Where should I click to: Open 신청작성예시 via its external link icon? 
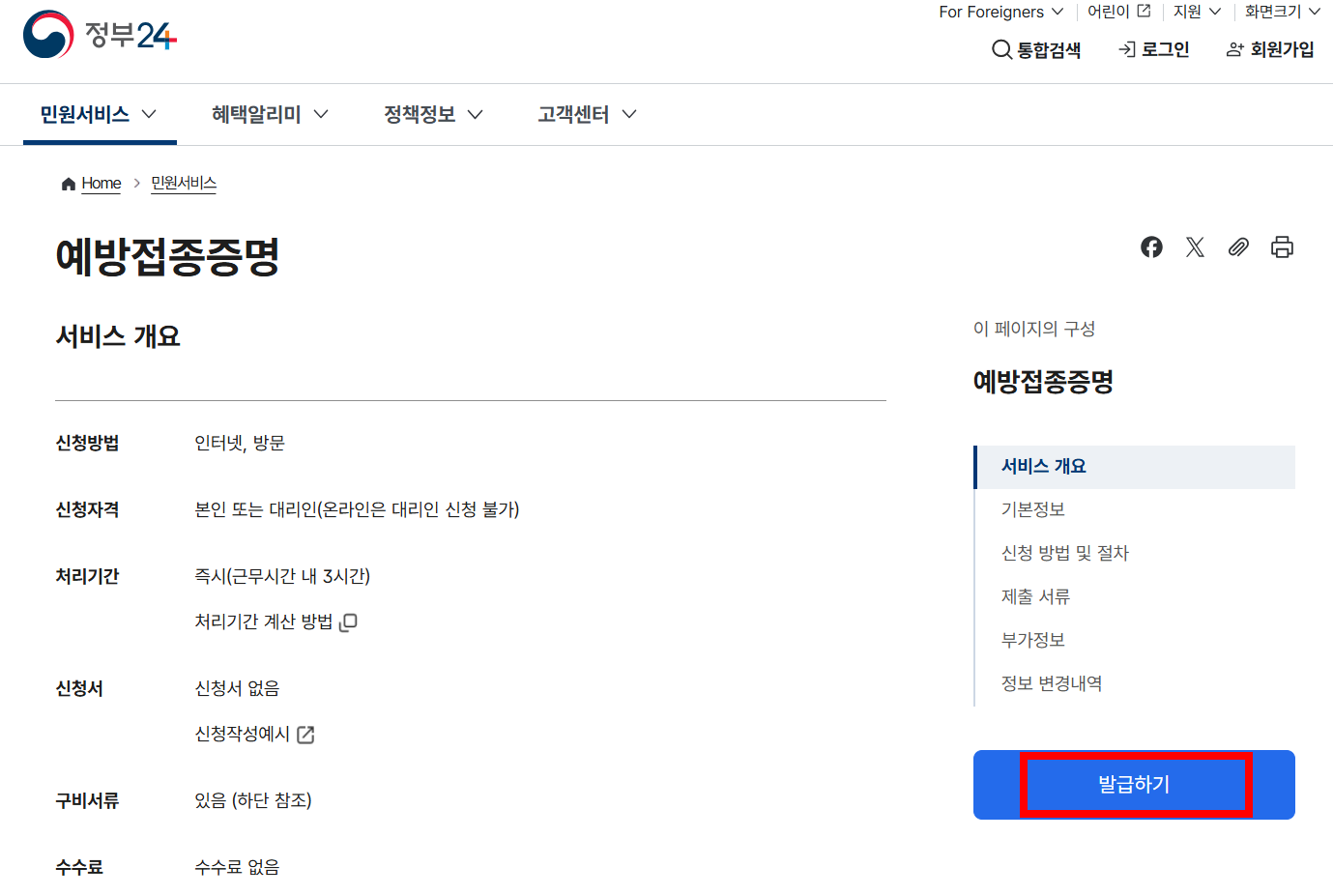[306, 735]
